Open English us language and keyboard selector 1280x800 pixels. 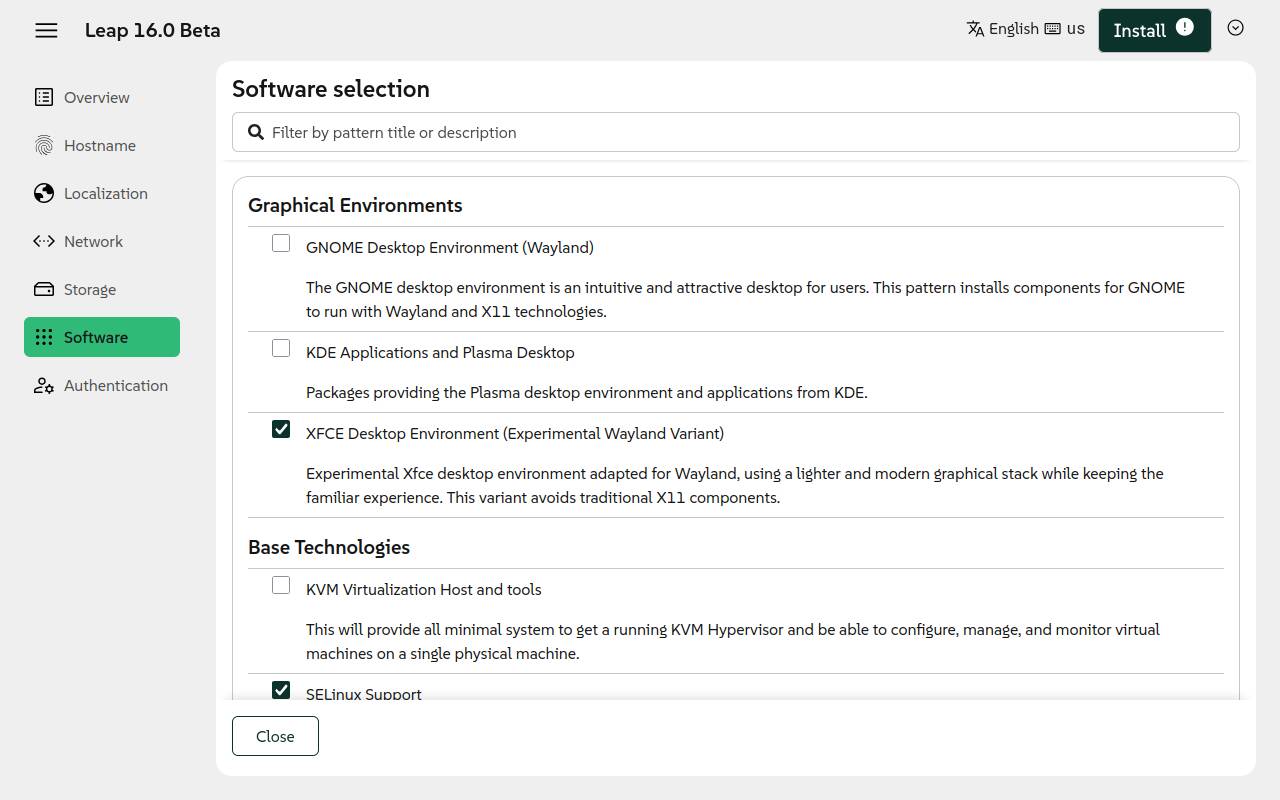tap(1025, 29)
